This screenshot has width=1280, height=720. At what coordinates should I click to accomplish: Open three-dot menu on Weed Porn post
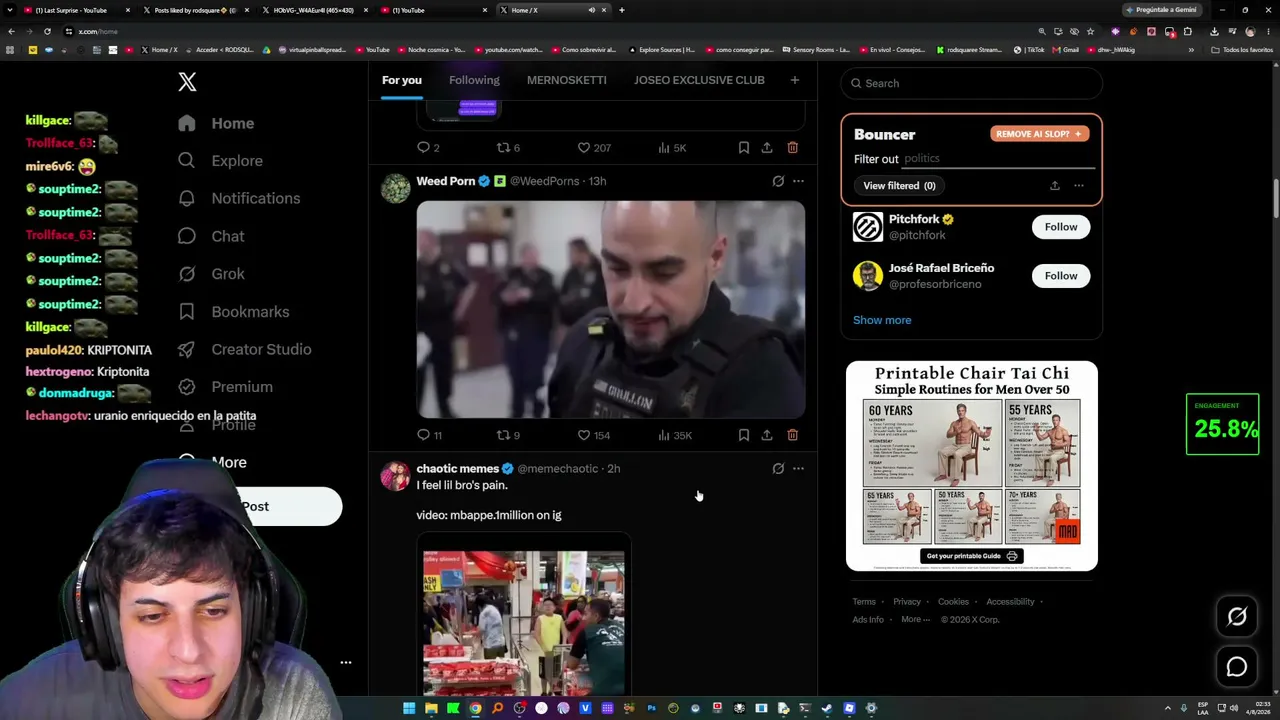pos(798,181)
